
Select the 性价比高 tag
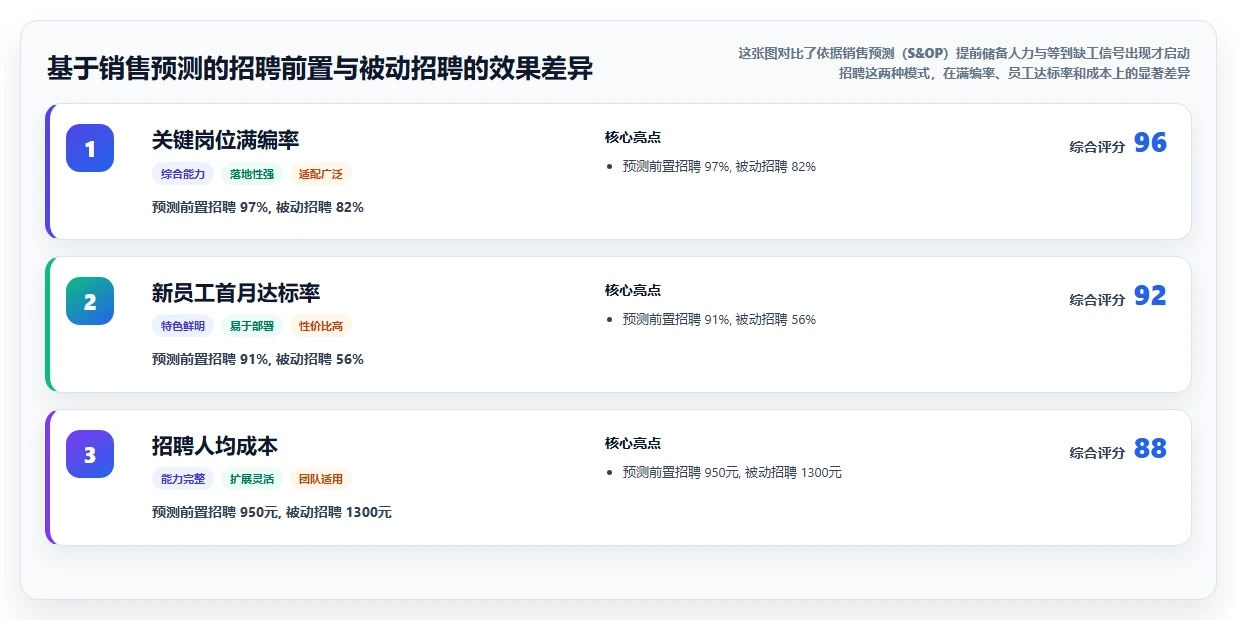click(x=321, y=326)
